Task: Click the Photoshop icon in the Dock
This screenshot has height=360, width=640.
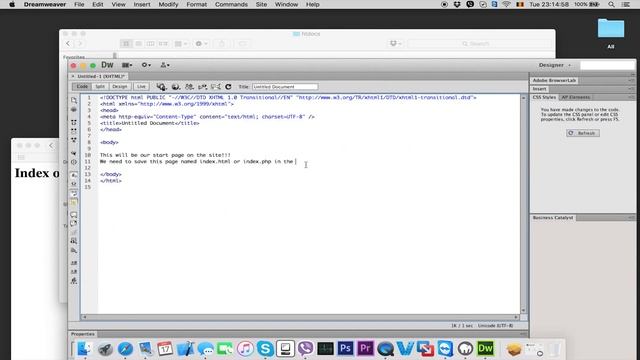Action: click(x=345, y=349)
